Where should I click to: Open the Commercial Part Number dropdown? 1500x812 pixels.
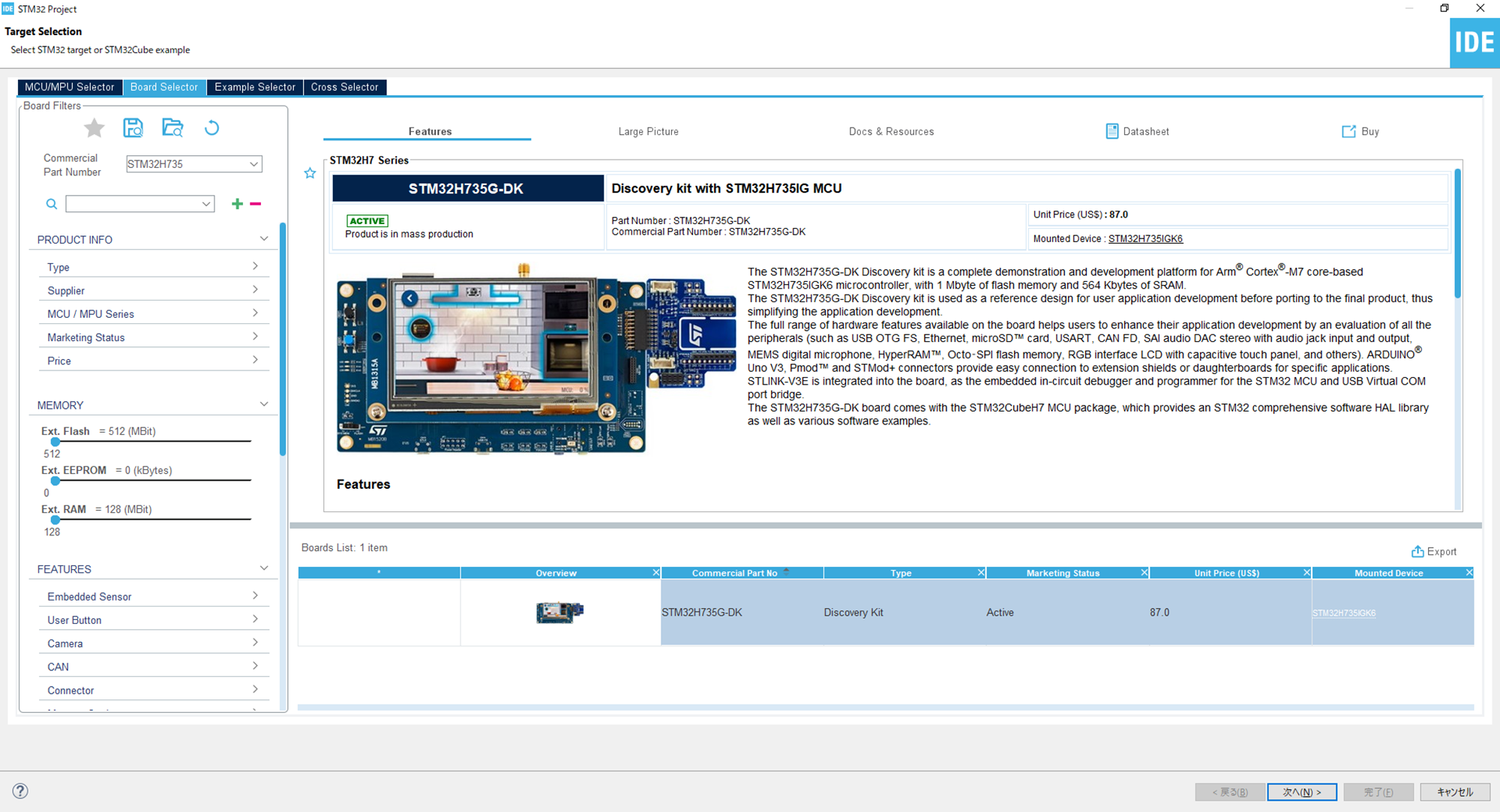253,163
